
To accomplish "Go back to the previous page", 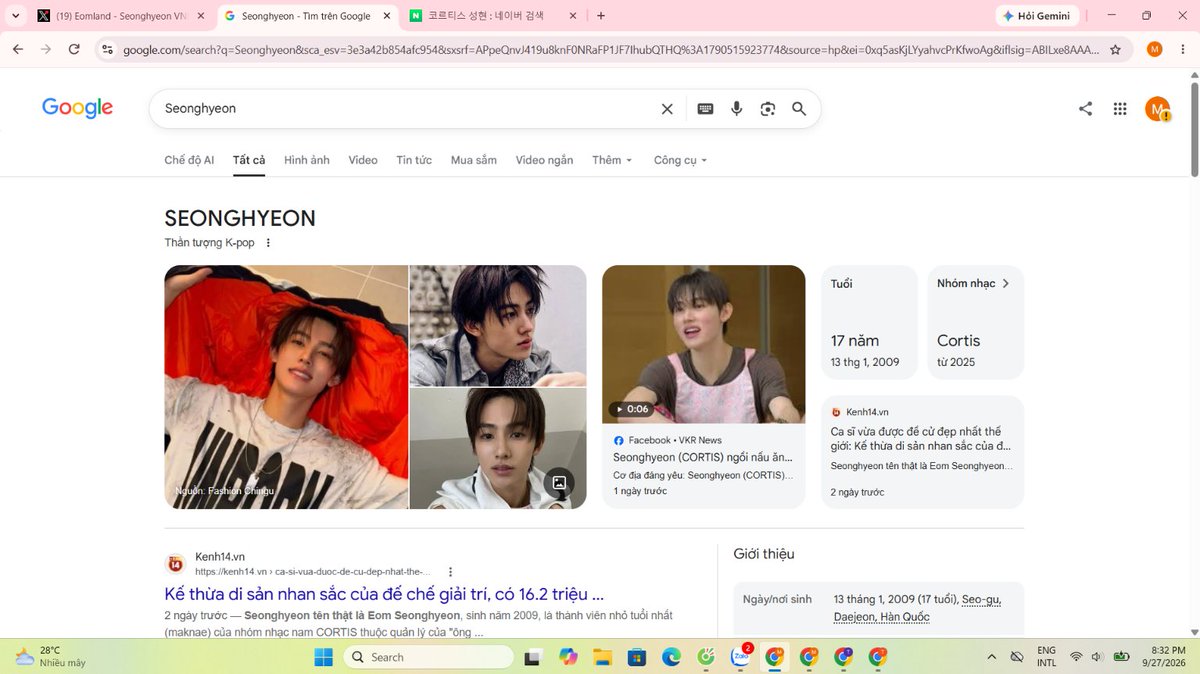I will coord(18,49).
